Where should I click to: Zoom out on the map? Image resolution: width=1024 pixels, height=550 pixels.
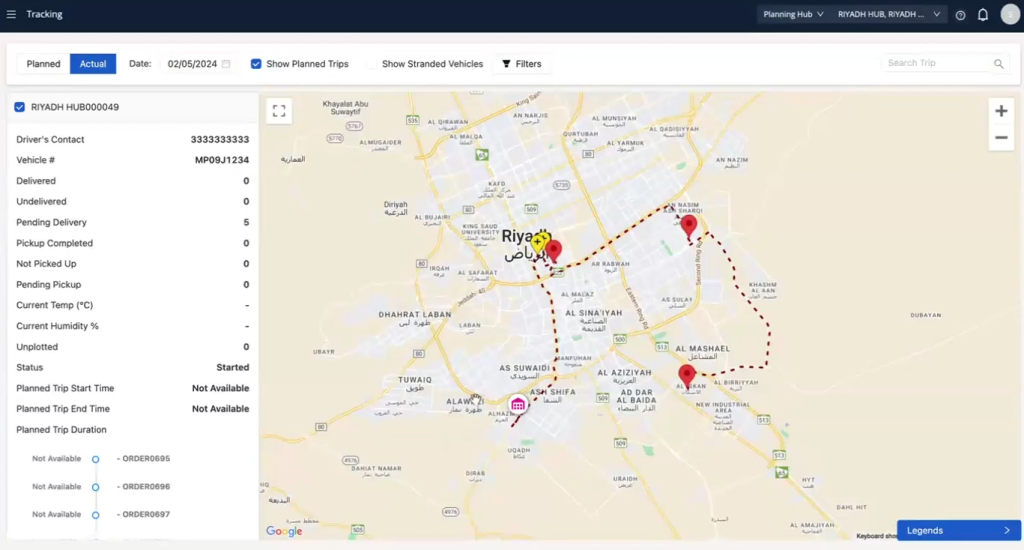coord(1001,138)
